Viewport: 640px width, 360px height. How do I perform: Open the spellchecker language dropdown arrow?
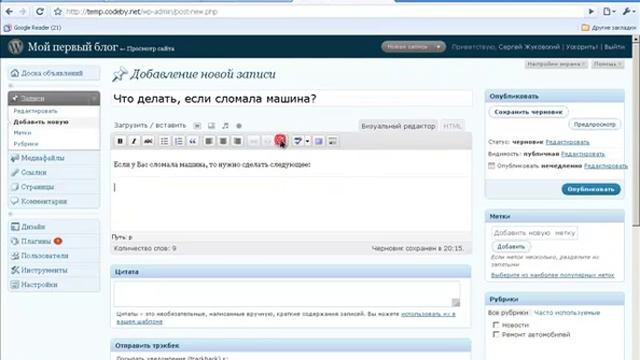tap(307, 141)
